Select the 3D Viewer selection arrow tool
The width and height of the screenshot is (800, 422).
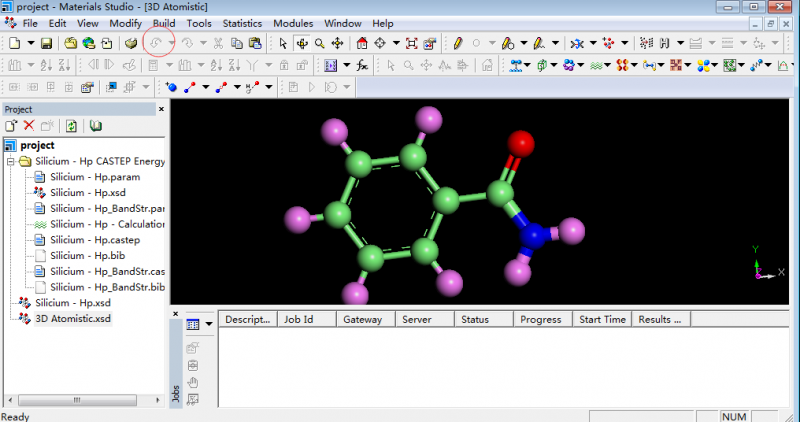[283, 43]
